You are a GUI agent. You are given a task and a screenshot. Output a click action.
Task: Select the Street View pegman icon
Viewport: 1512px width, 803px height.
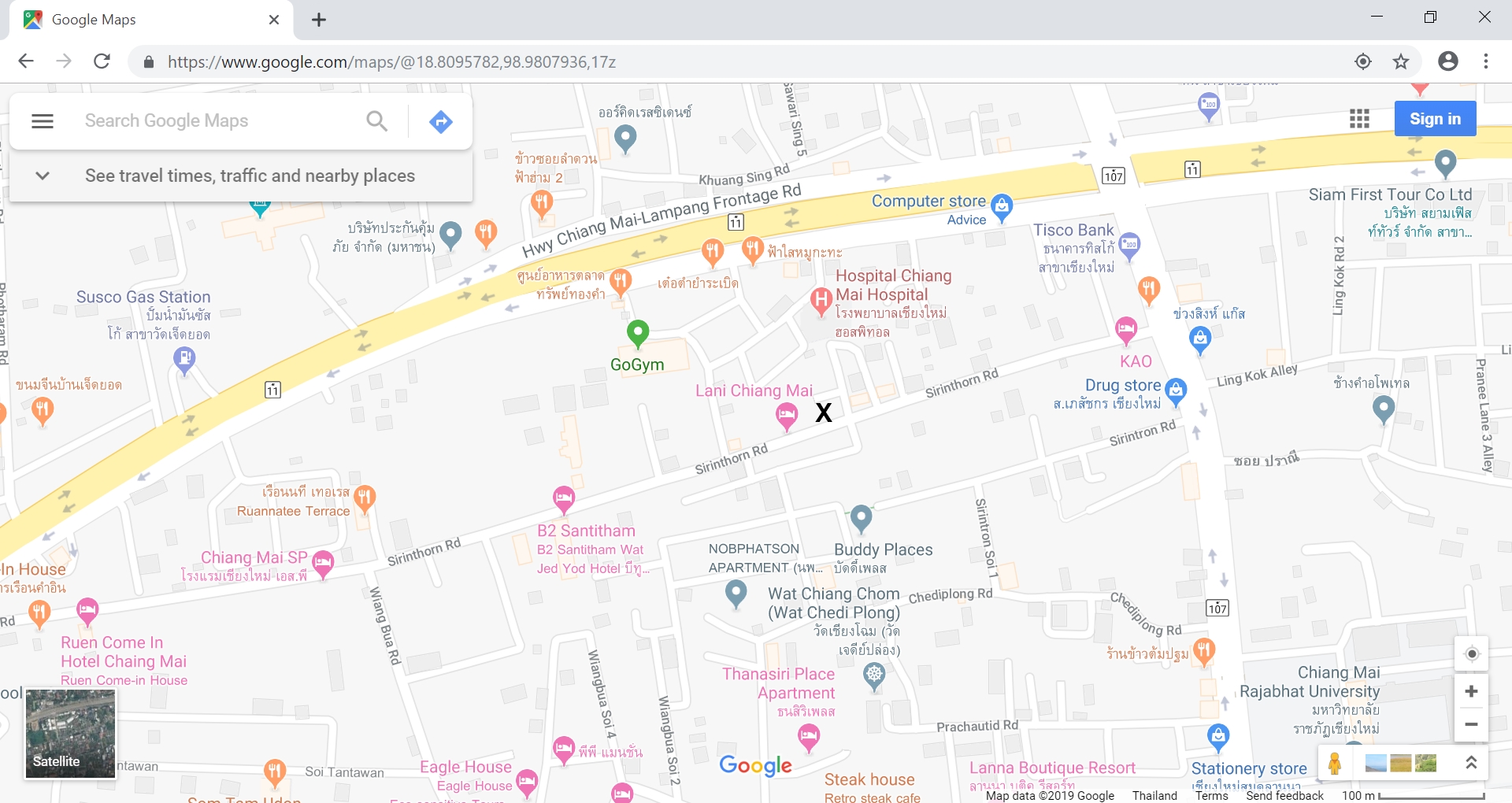coord(1335,764)
